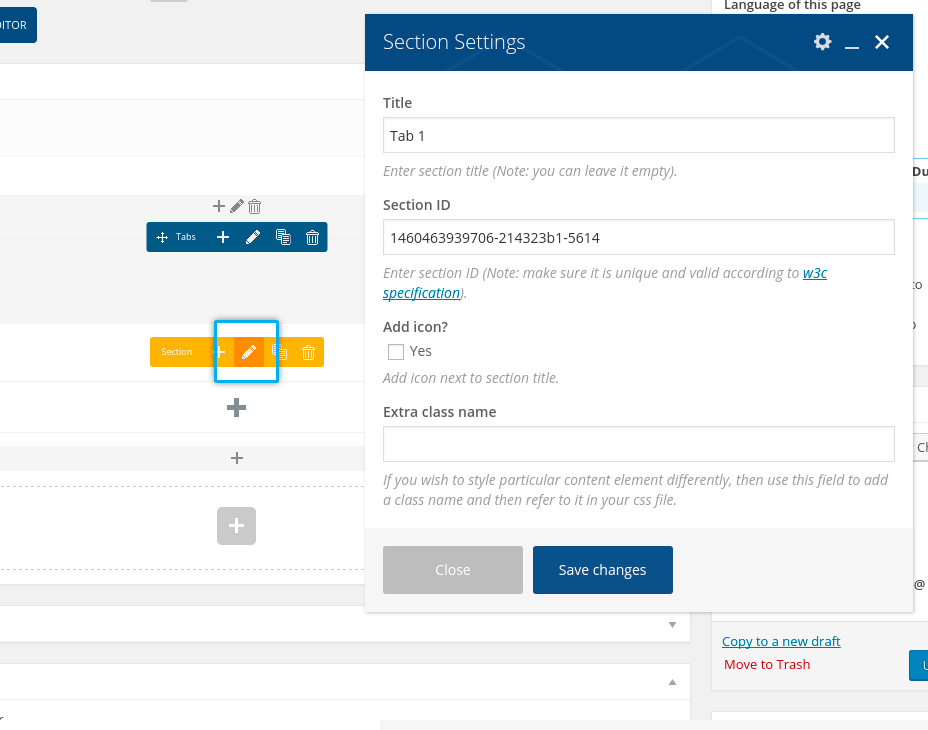Expand the panel with the down arrow

point(672,625)
